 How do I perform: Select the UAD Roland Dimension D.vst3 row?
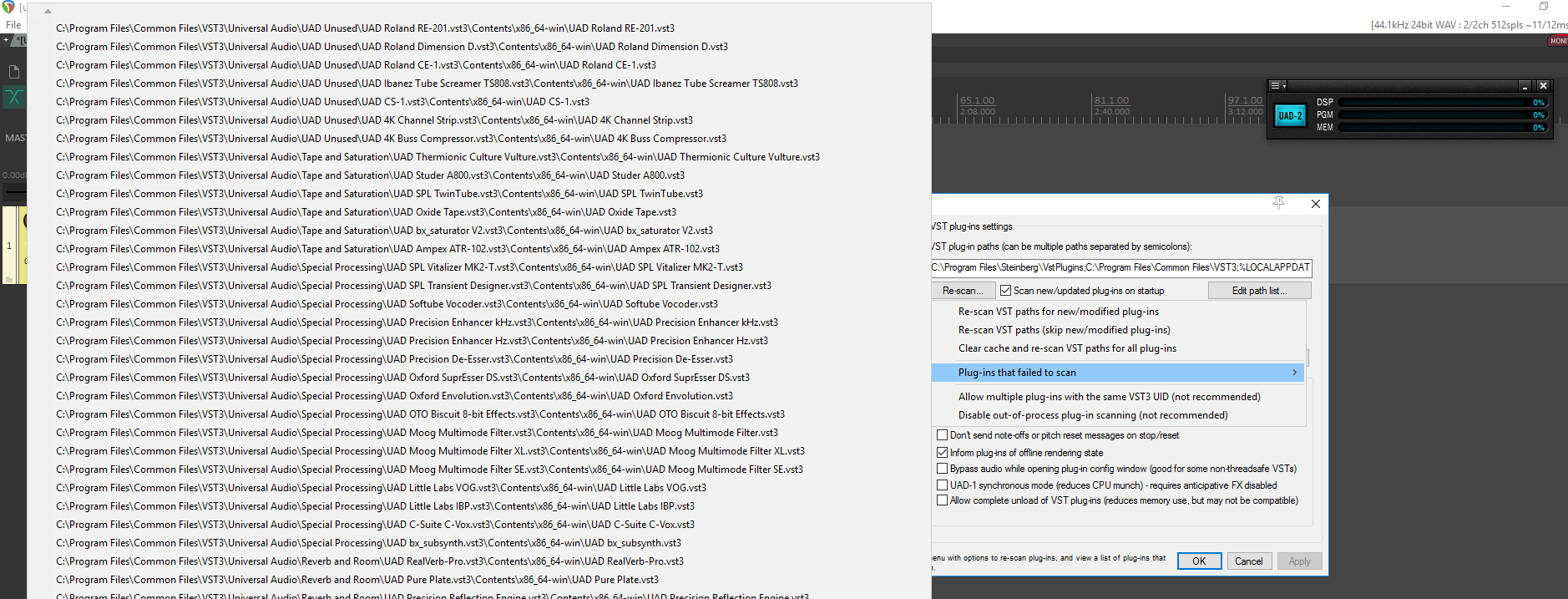[478, 47]
